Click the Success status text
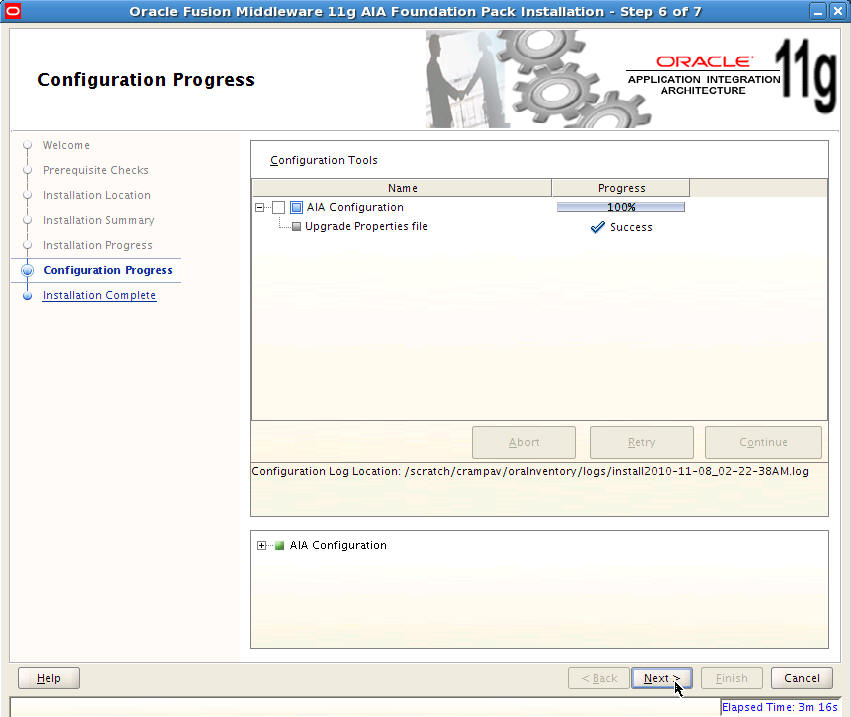The image size is (851, 717). 631,227
